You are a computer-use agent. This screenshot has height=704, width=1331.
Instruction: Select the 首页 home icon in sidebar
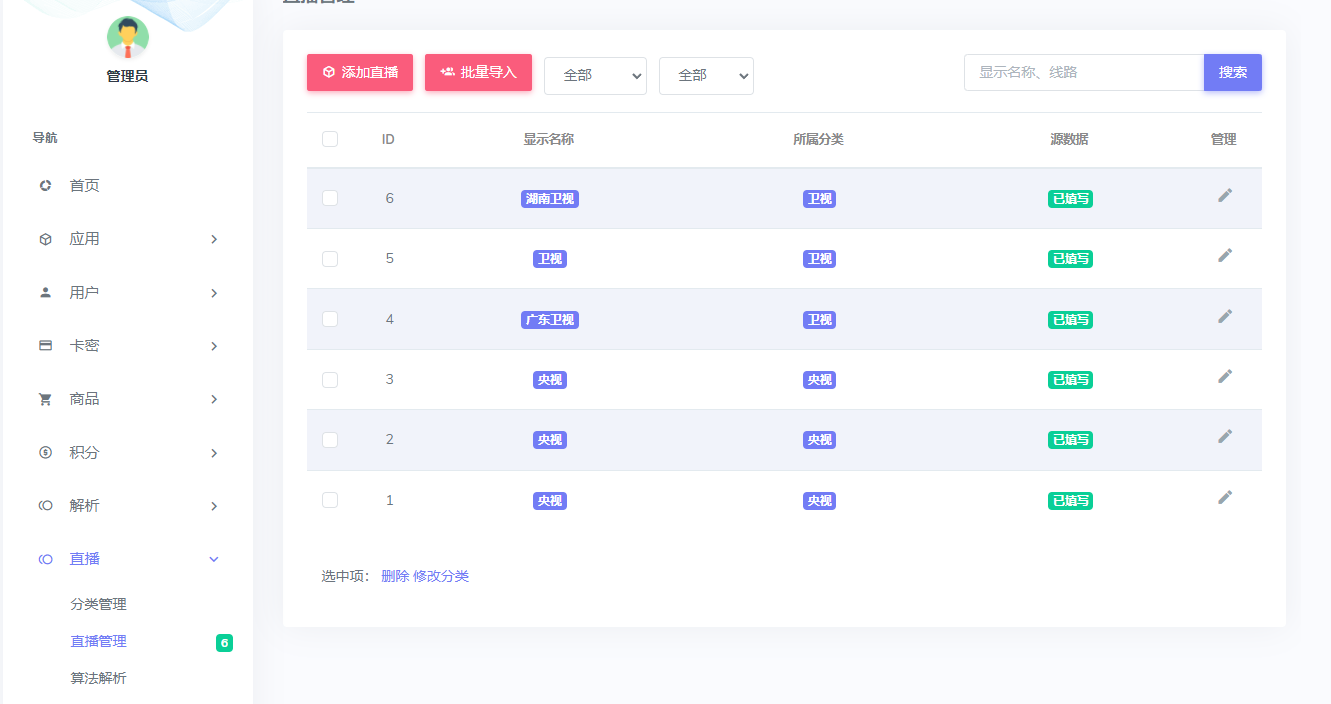44,185
